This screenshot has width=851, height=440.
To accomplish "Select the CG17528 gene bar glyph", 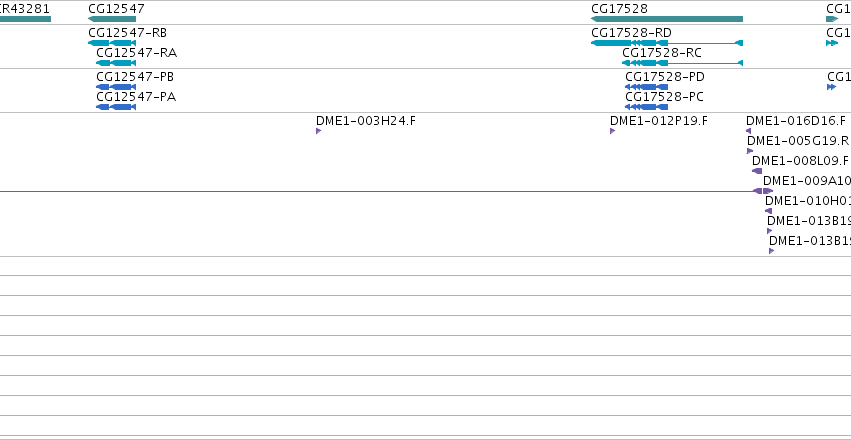I will pyautogui.click(x=667, y=19).
